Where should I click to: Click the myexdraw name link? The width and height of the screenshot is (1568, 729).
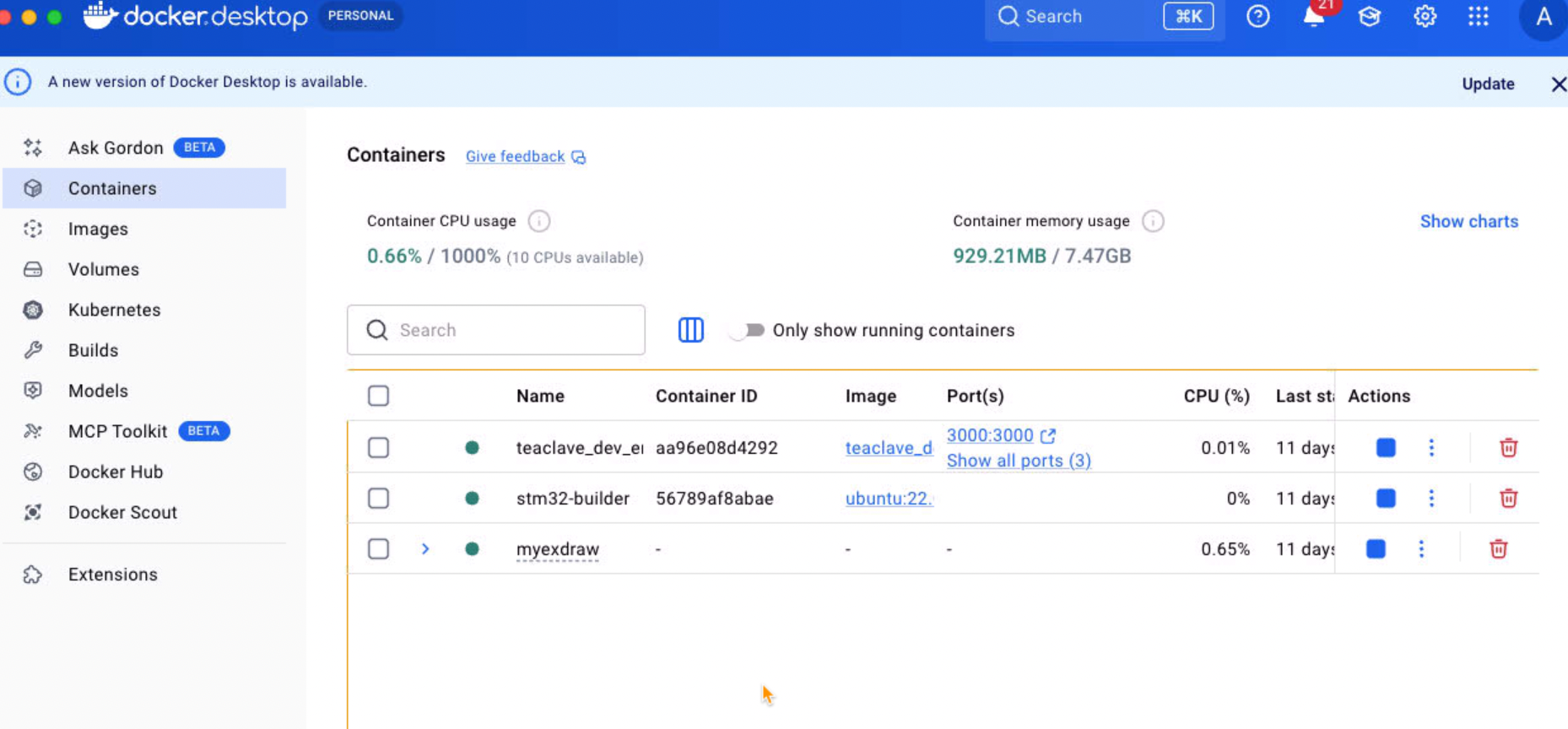click(x=558, y=549)
